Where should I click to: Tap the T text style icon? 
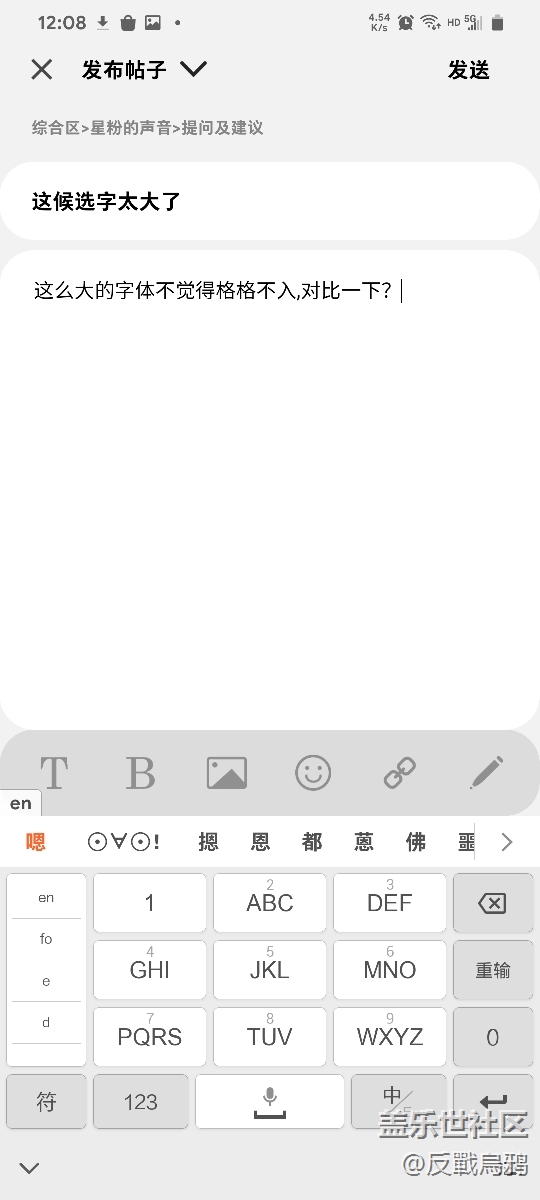point(53,773)
